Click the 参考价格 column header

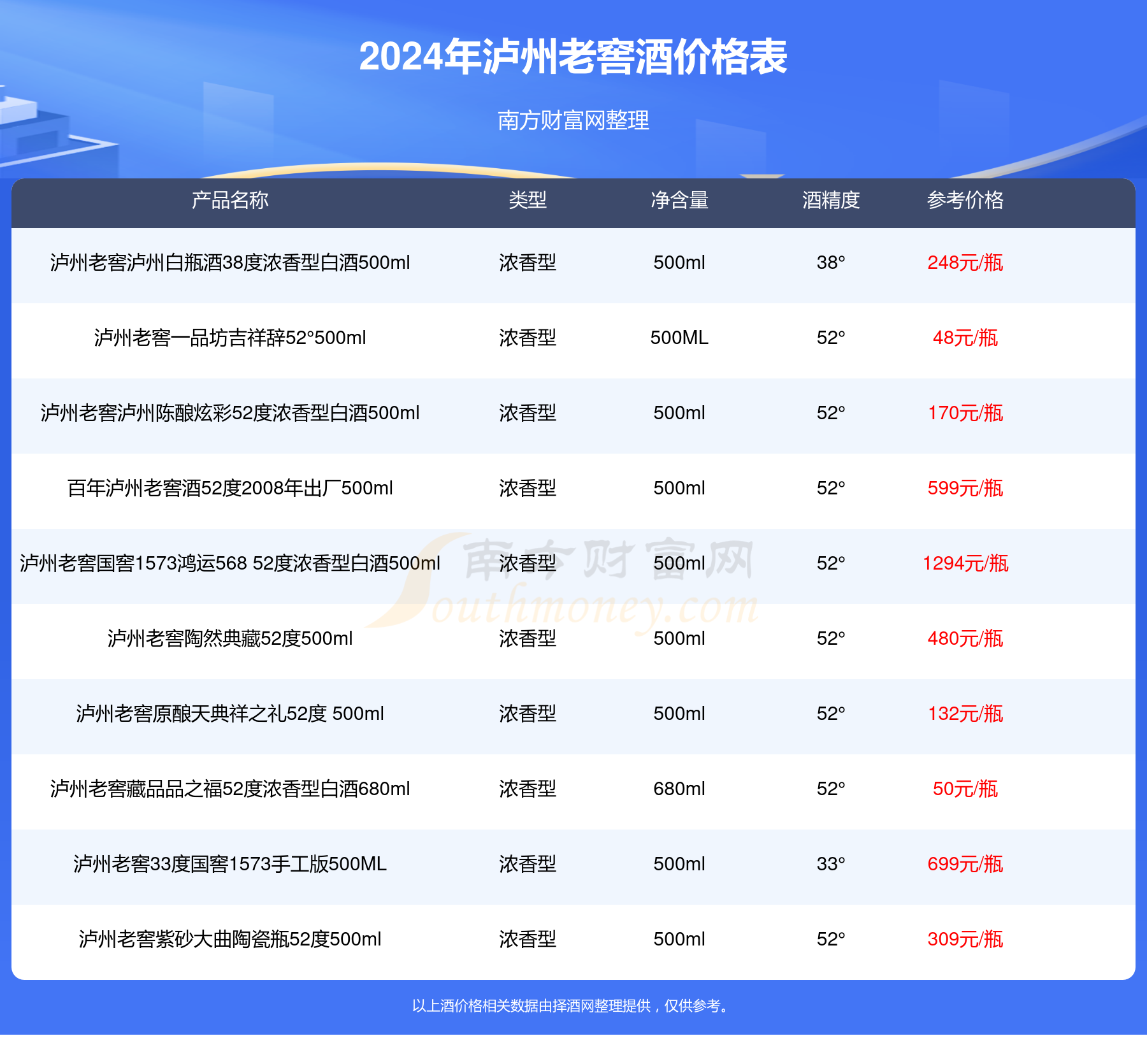(x=965, y=200)
